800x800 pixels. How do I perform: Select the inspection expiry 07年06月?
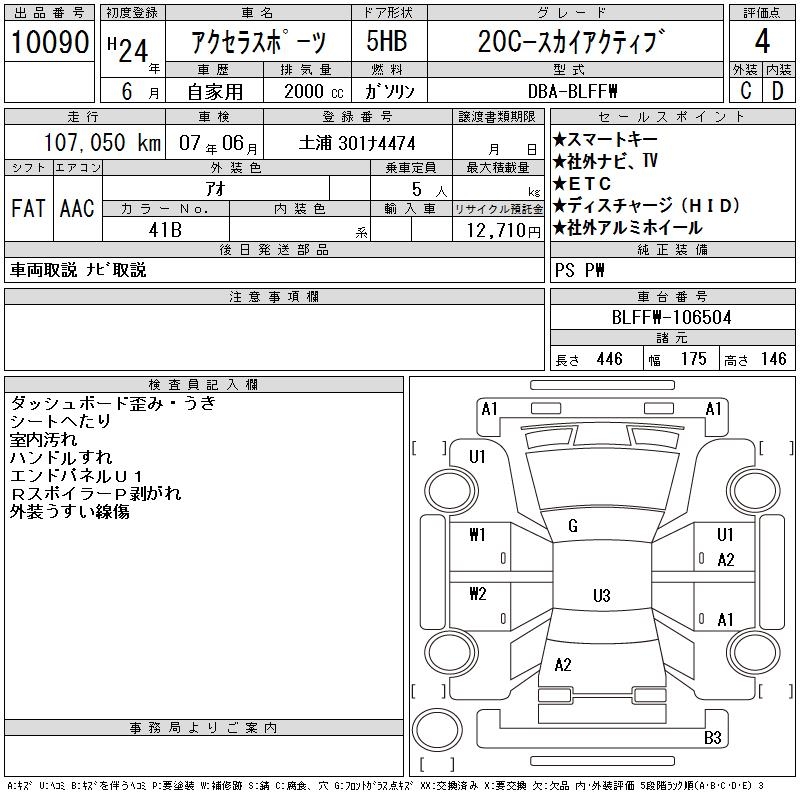(218, 143)
